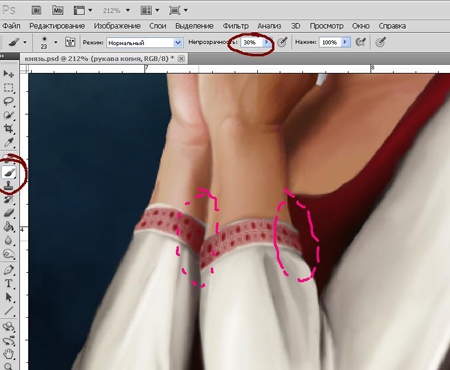Collapse the toolbox with double-arrow
450x370 pixels.
click(3, 56)
